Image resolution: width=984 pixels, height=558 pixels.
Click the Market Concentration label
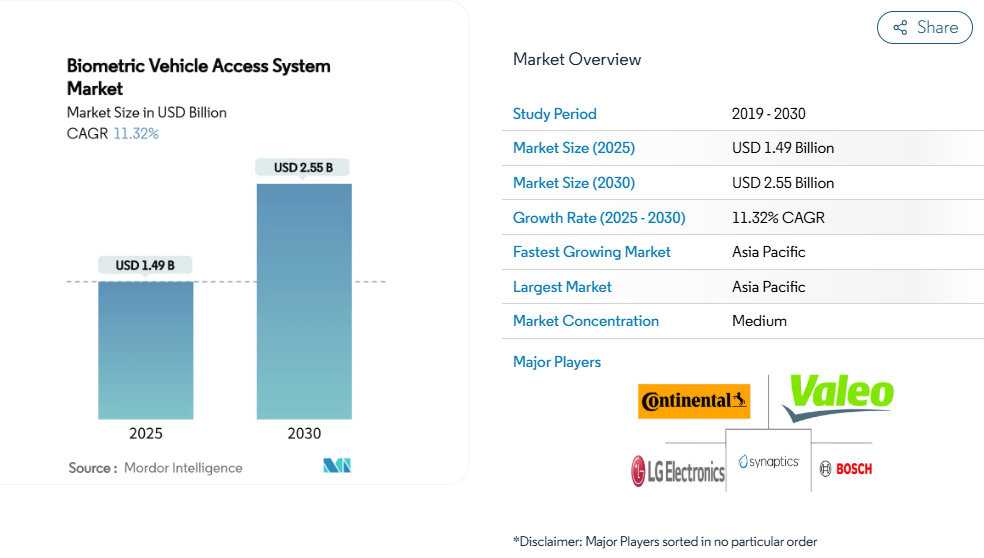click(585, 321)
